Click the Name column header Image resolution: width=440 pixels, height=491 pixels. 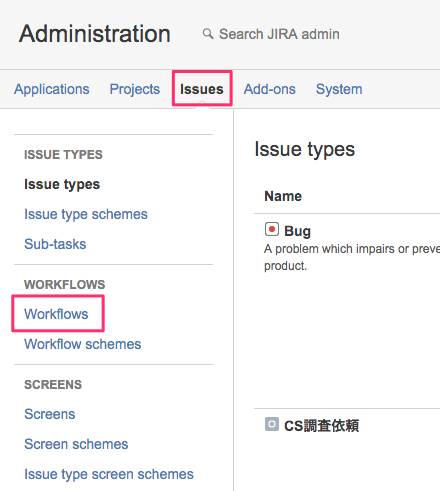[283, 196]
